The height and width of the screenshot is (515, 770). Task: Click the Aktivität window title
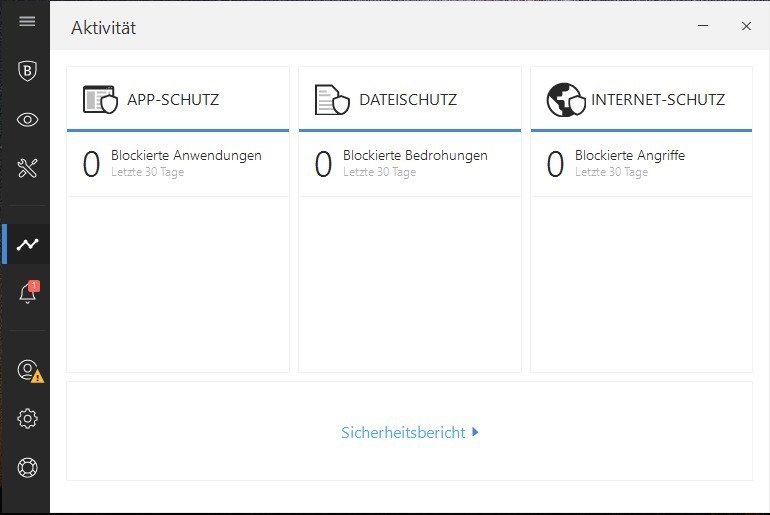click(x=104, y=28)
